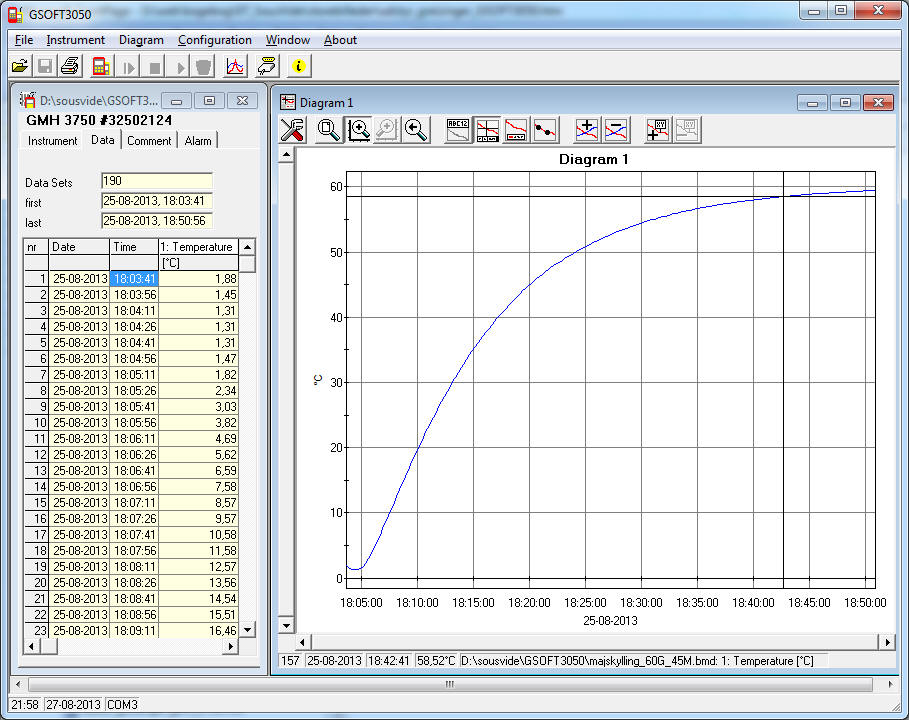
Task: Click the grayed-out bucket icon in main toolbar
Action: pos(203,66)
